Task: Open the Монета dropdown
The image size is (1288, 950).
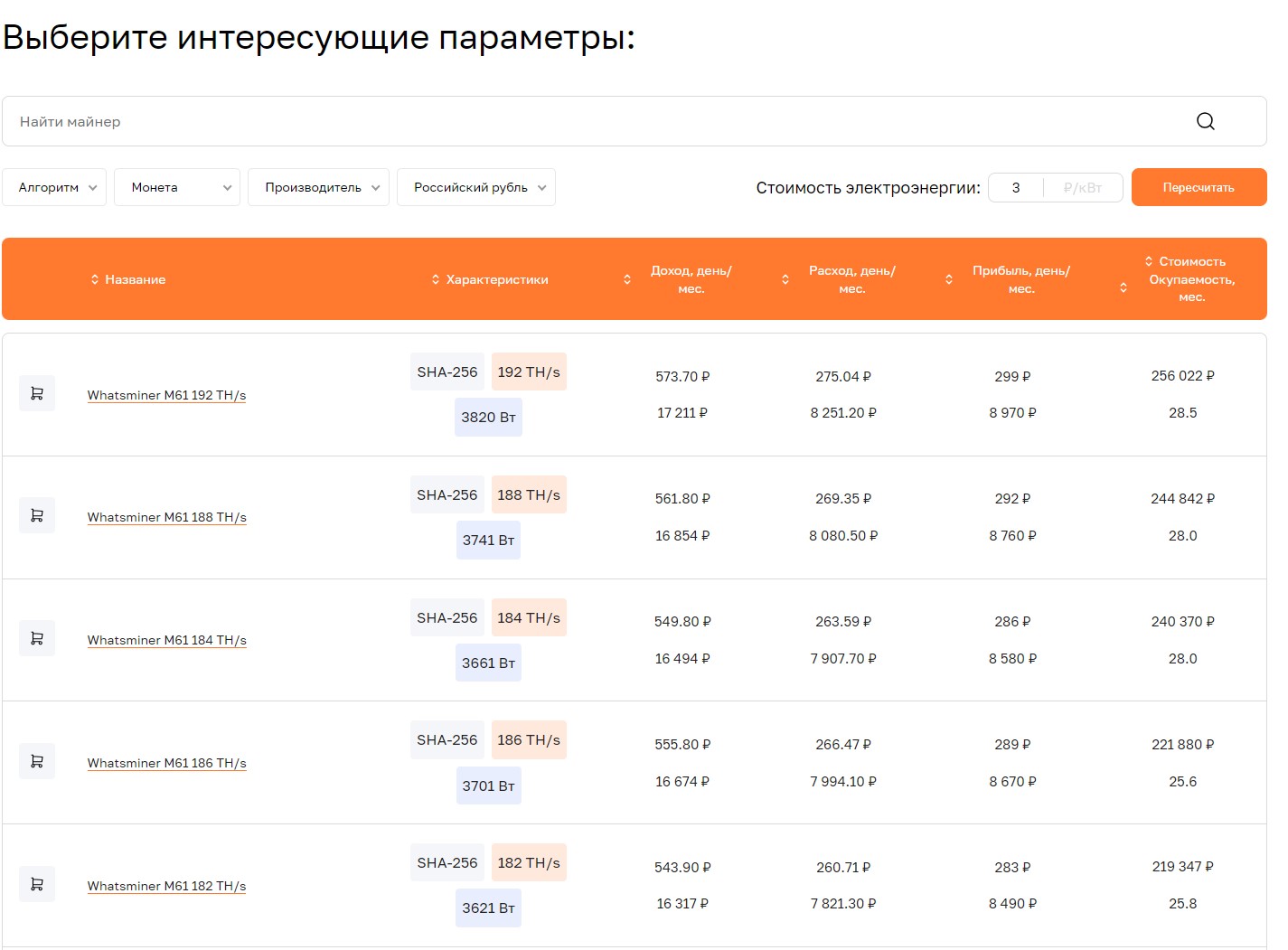Action: coord(176,187)
